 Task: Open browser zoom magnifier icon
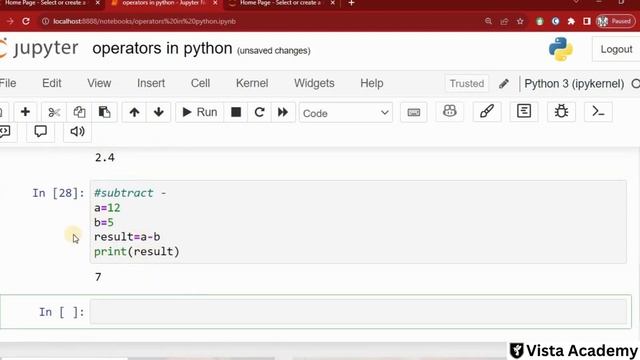tap(488, 21)
